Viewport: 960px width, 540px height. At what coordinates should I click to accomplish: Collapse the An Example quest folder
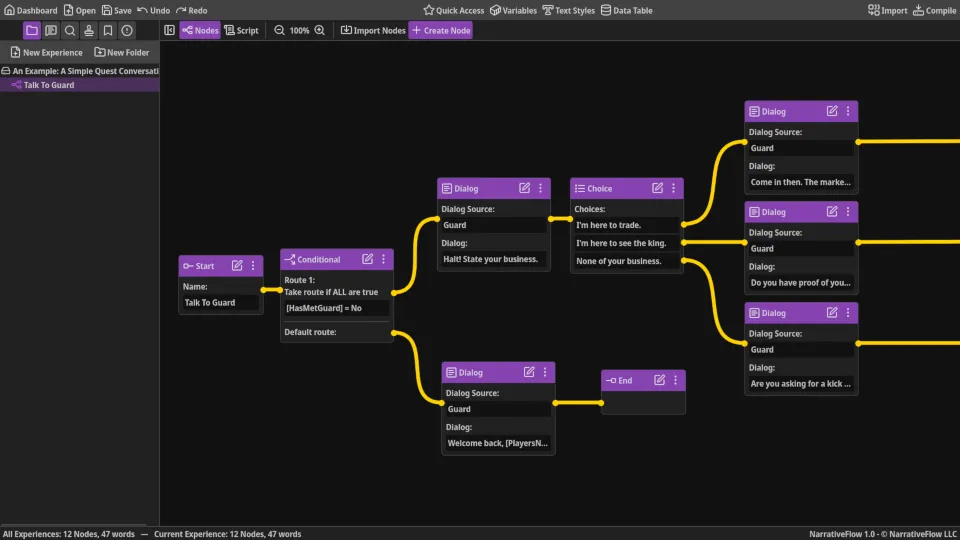(6, 71)
